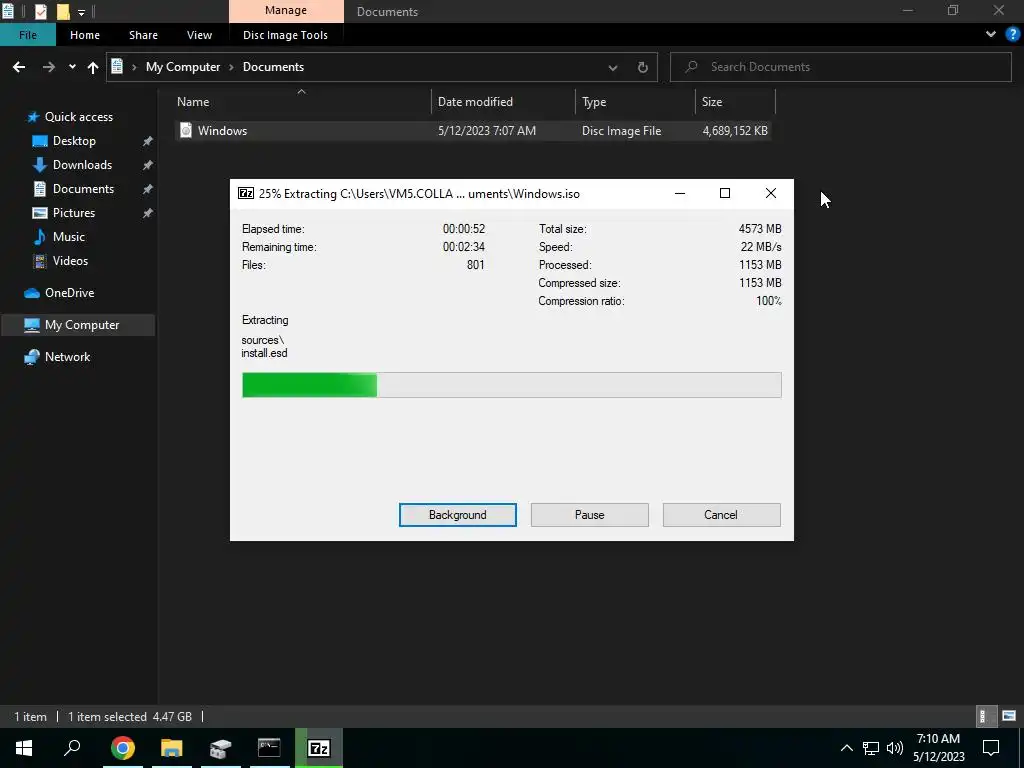Click Documents in address breadcrumb

pos(273,67)
